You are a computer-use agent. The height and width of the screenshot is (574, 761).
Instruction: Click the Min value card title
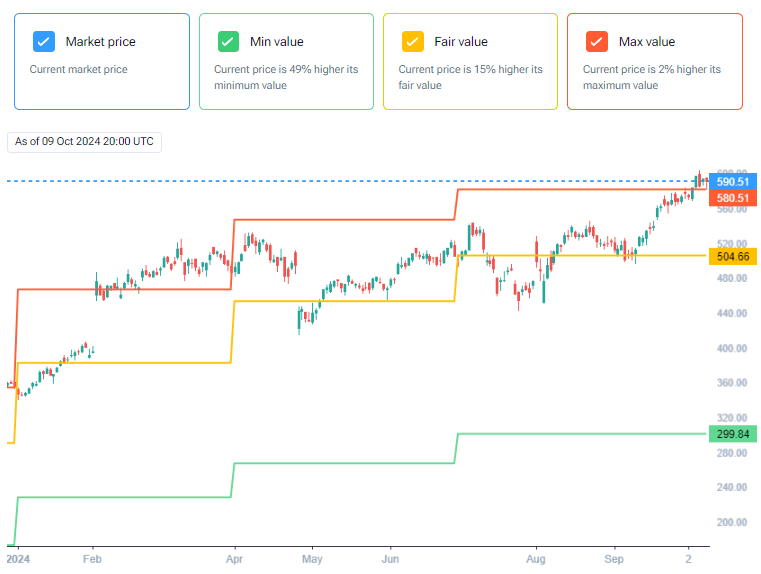(277, 42)
